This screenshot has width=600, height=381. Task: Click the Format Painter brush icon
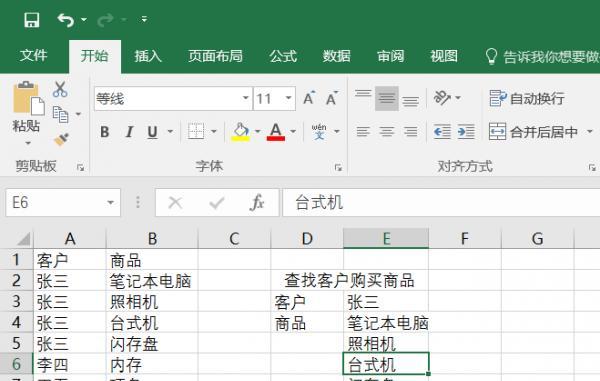(61, 140)
